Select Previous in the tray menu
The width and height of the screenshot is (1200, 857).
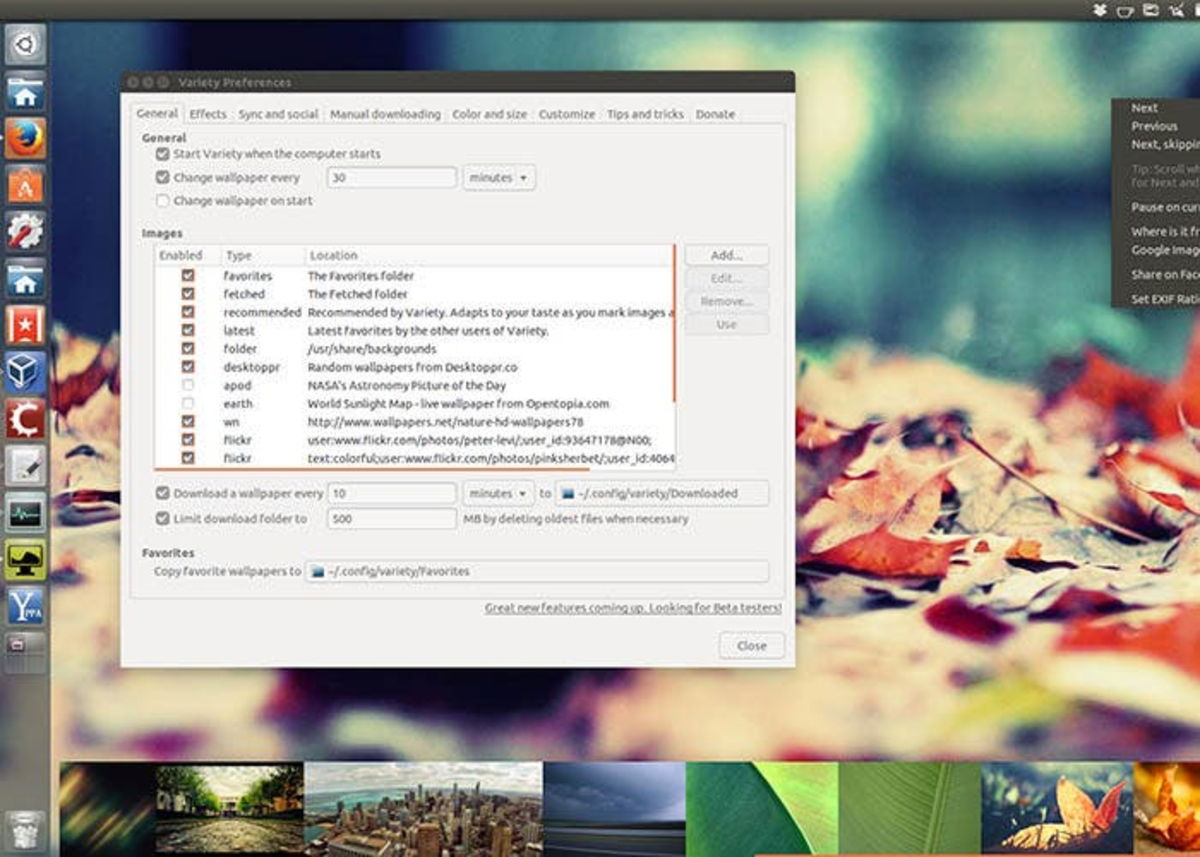coord(1154,126)
